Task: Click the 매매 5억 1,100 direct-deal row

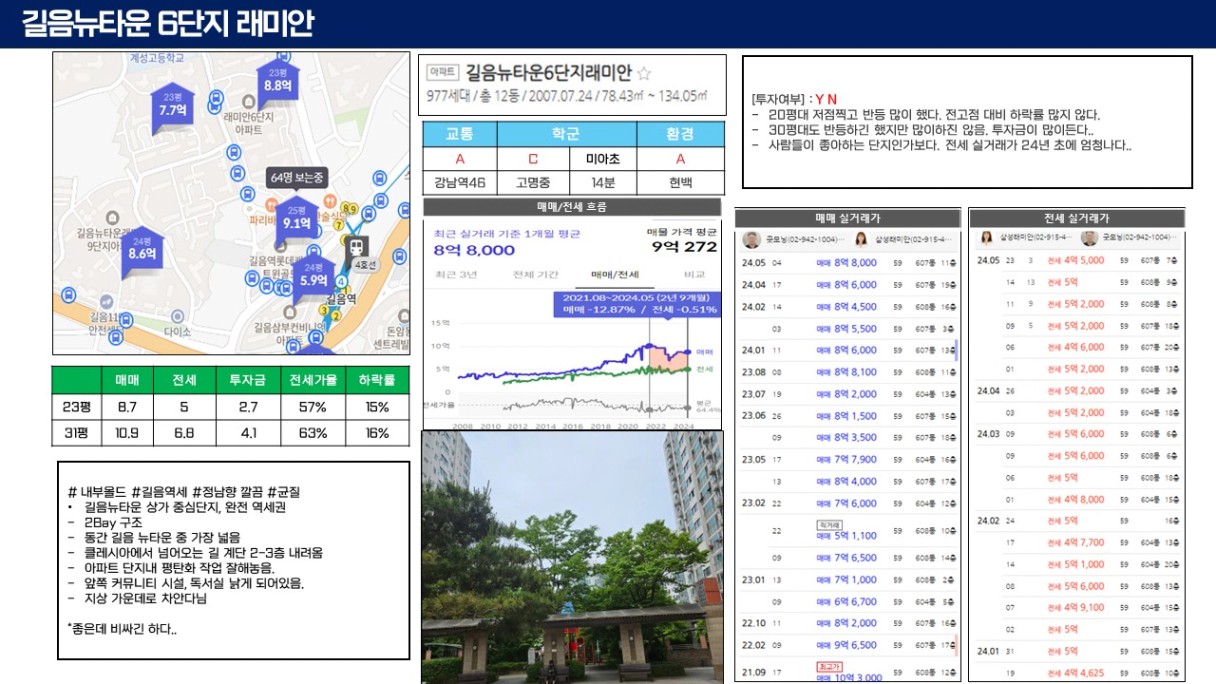Action: [848, 531]
